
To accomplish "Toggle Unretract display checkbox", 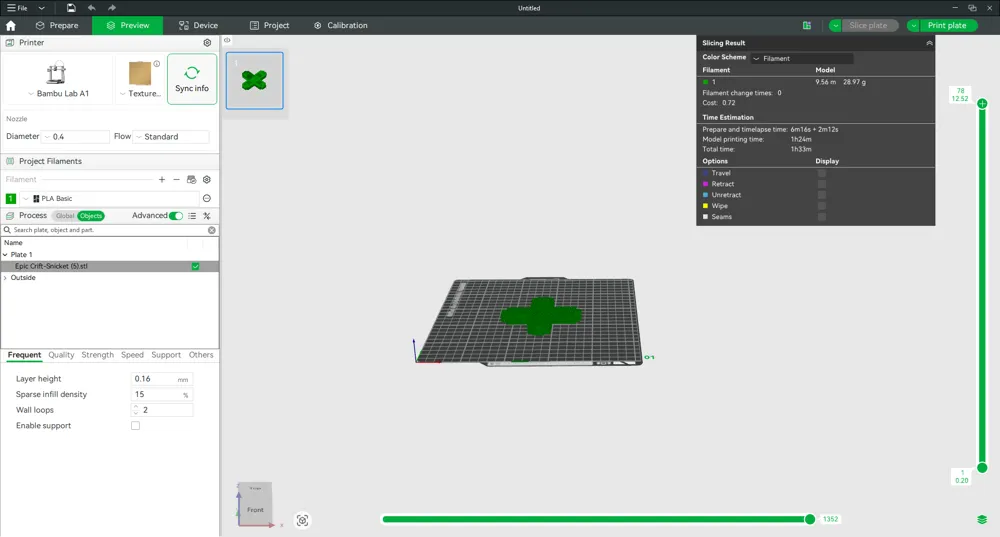I will 822,195.
